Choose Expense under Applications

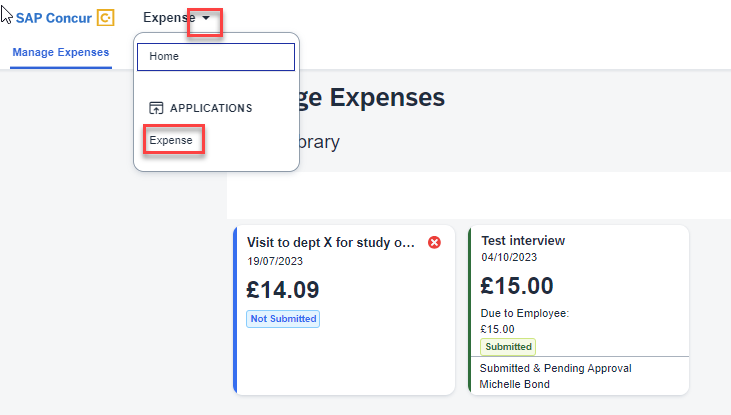point(171,140)
